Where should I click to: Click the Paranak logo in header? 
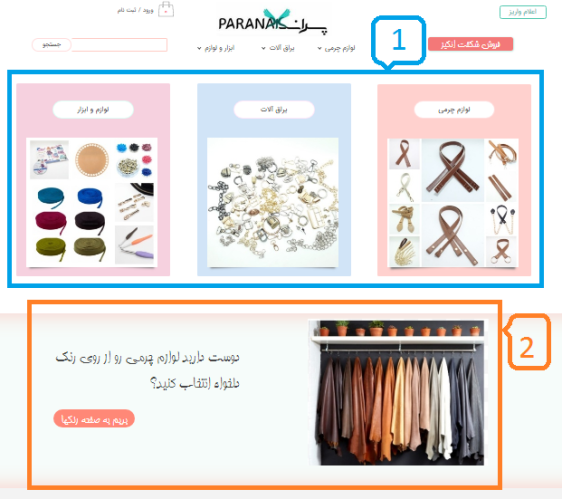click(x=272, y=22)
